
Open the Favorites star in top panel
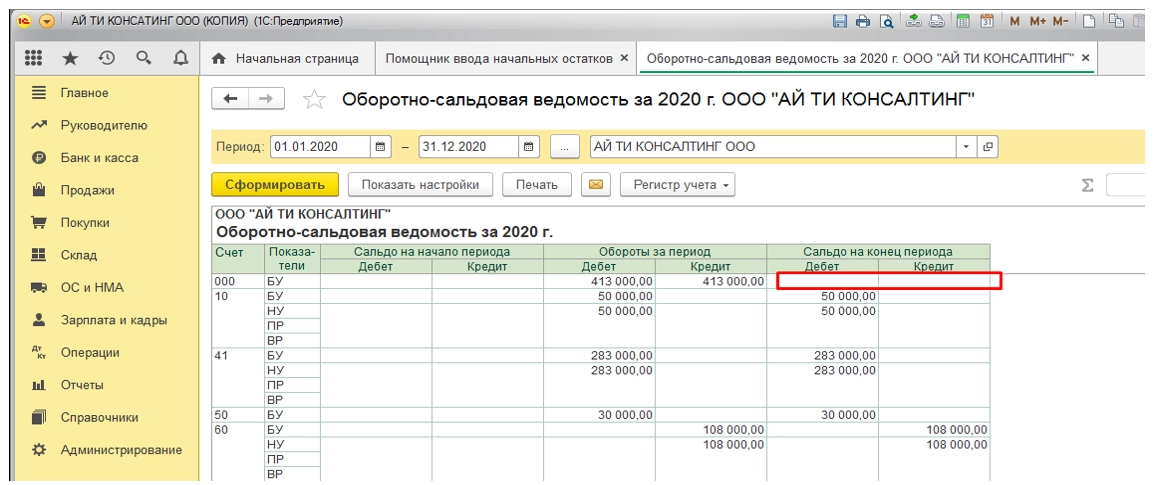point(70,58)
